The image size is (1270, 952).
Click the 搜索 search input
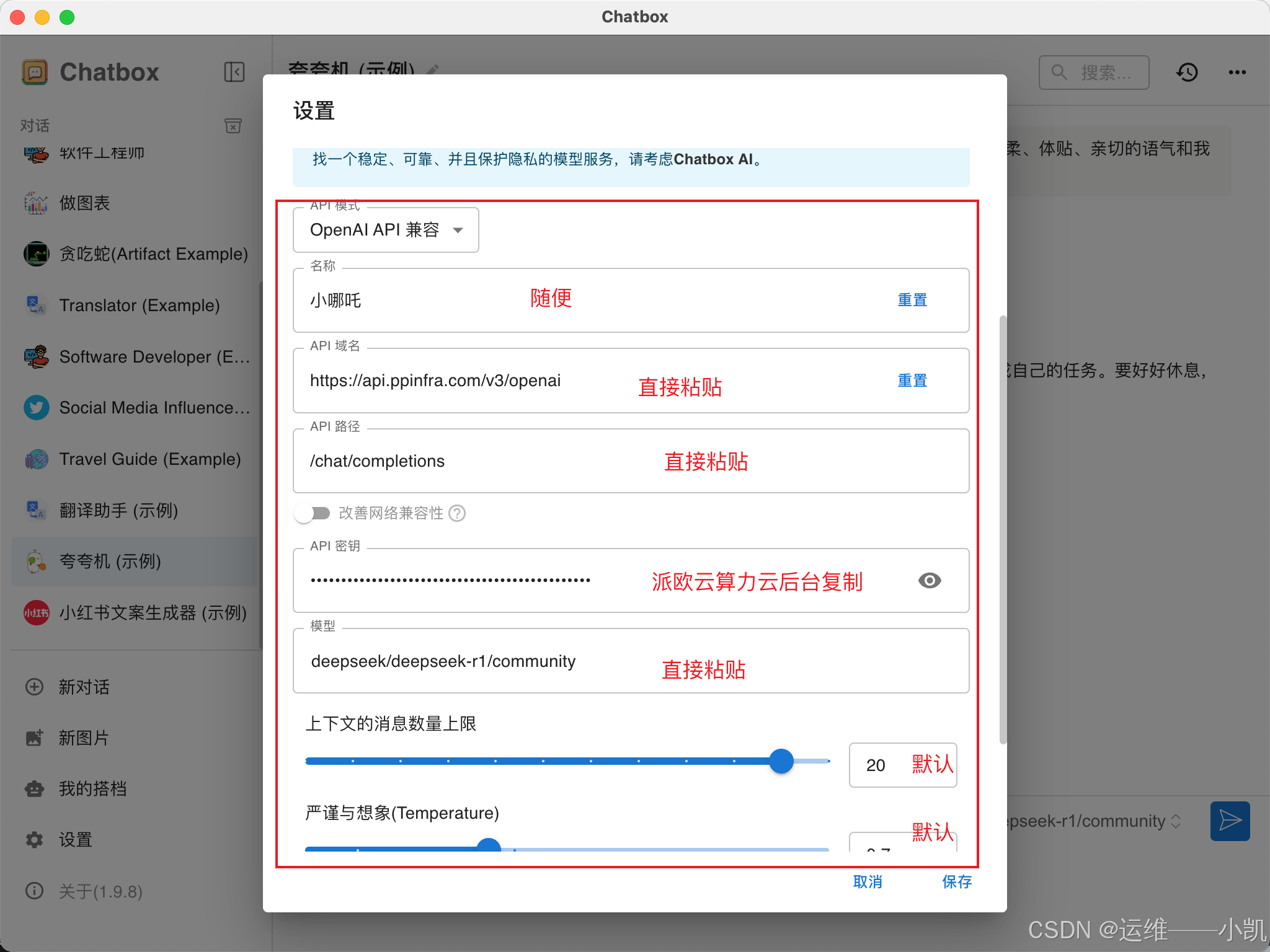pyautogui.click(x=1094, y=73)
